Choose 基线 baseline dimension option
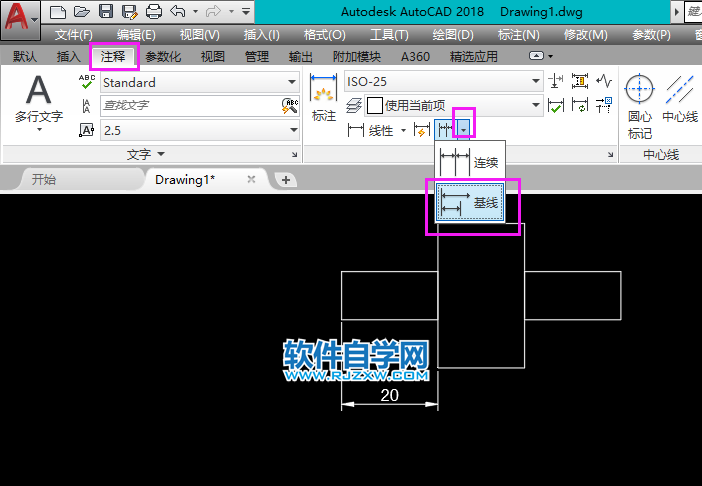Image resolution: width=702 pixels, height=486 pixels. tap(470, 202)
